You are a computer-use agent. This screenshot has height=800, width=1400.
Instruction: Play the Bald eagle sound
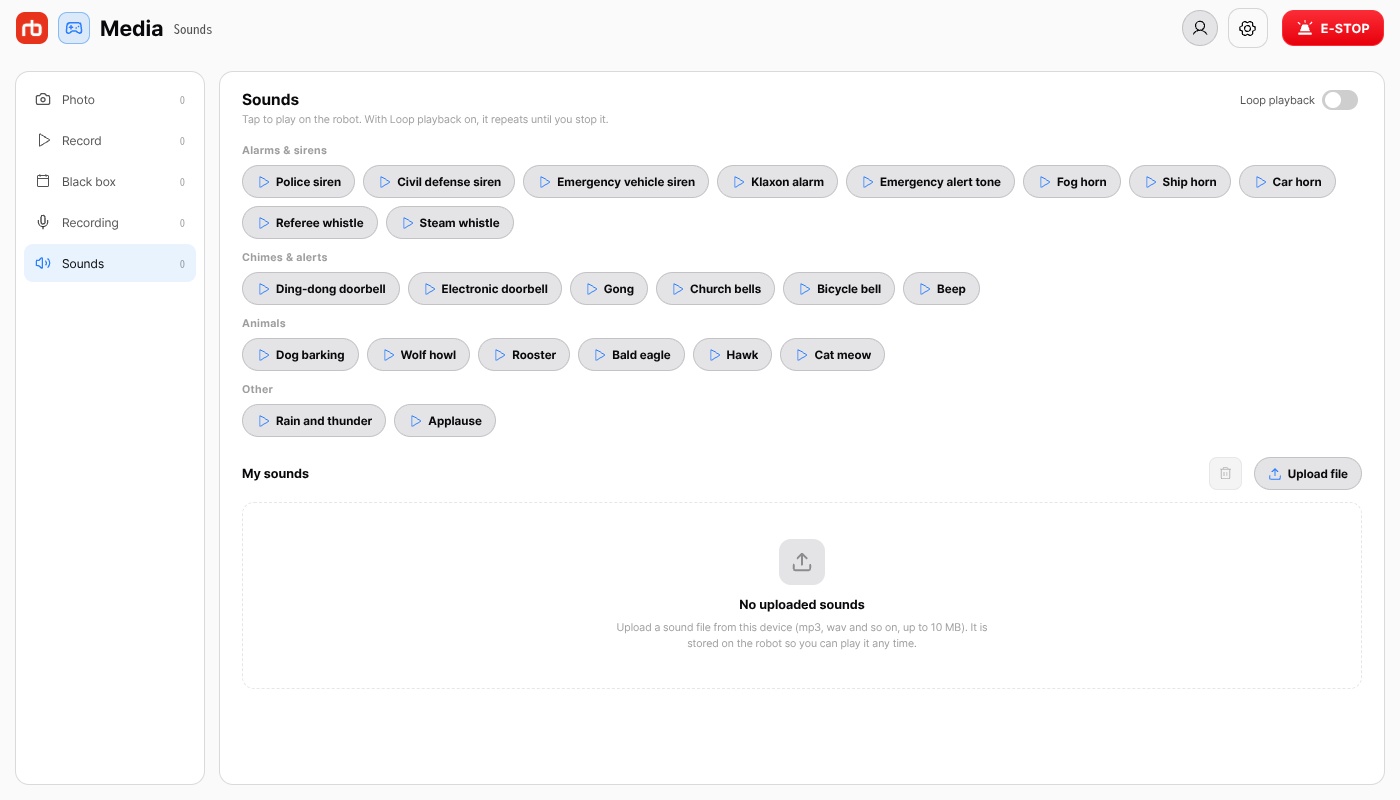pyautogui.click(x=631, y=355)
